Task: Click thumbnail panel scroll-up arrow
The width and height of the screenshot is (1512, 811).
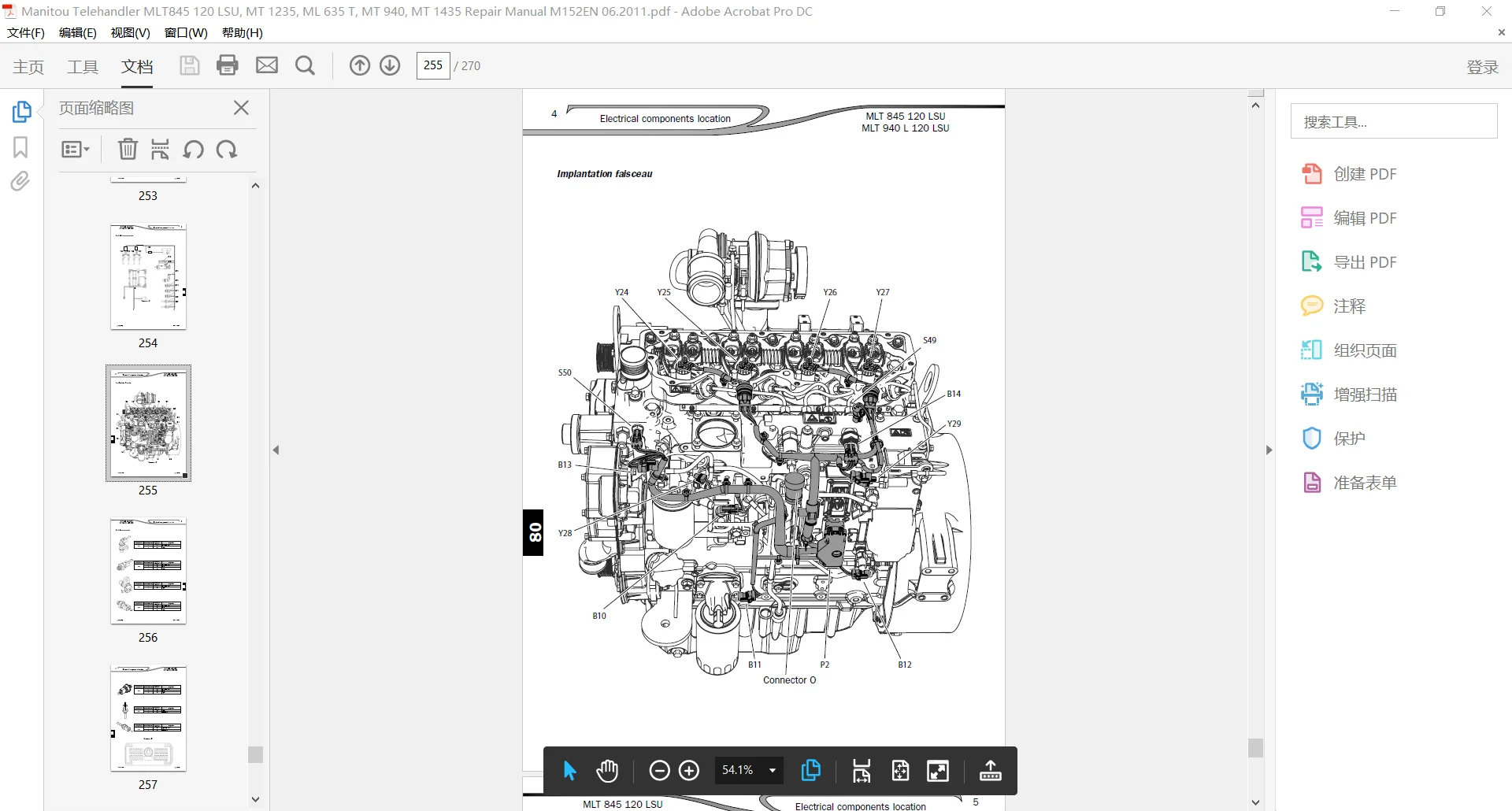Action: click(x=255, y=186)
